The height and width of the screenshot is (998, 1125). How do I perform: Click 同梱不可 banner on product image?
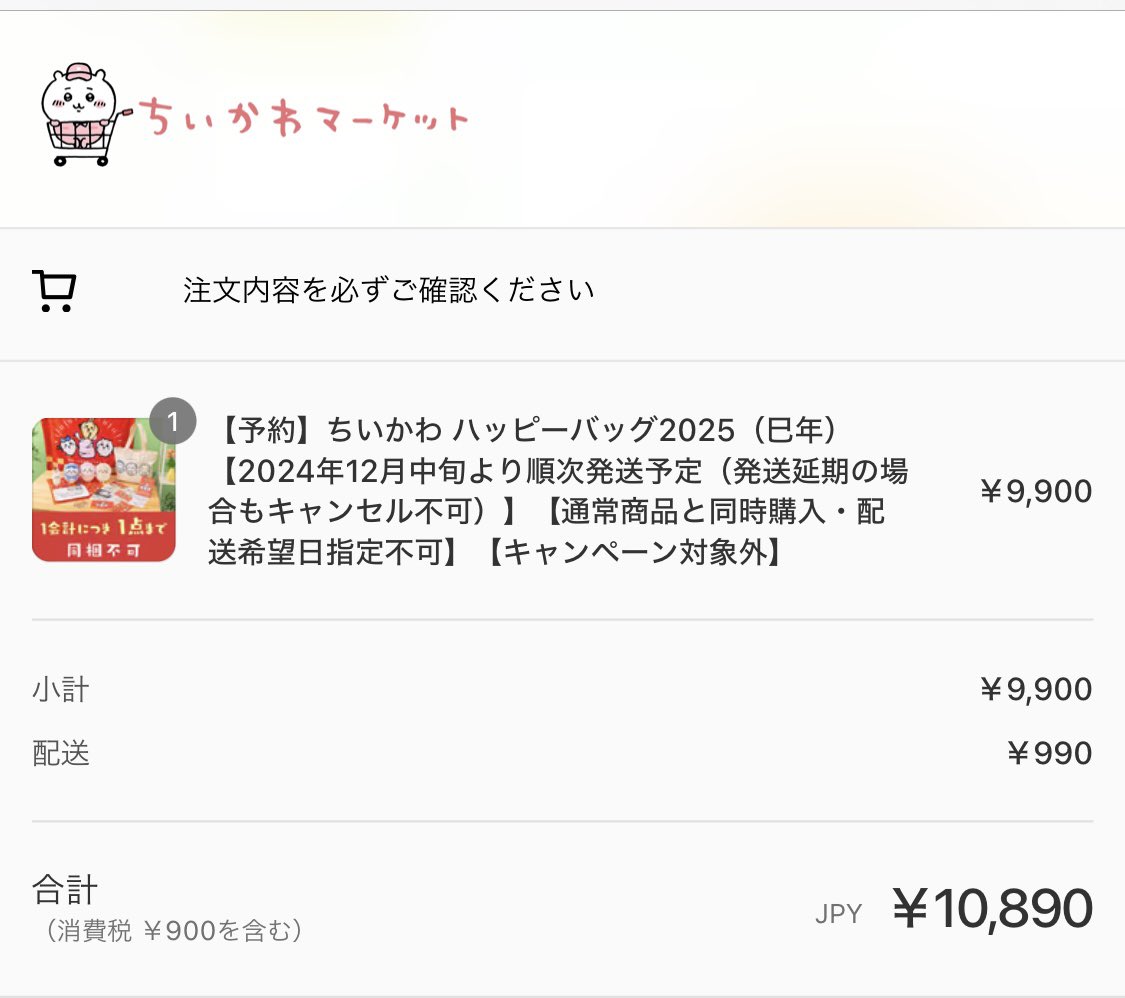point(103,550)
